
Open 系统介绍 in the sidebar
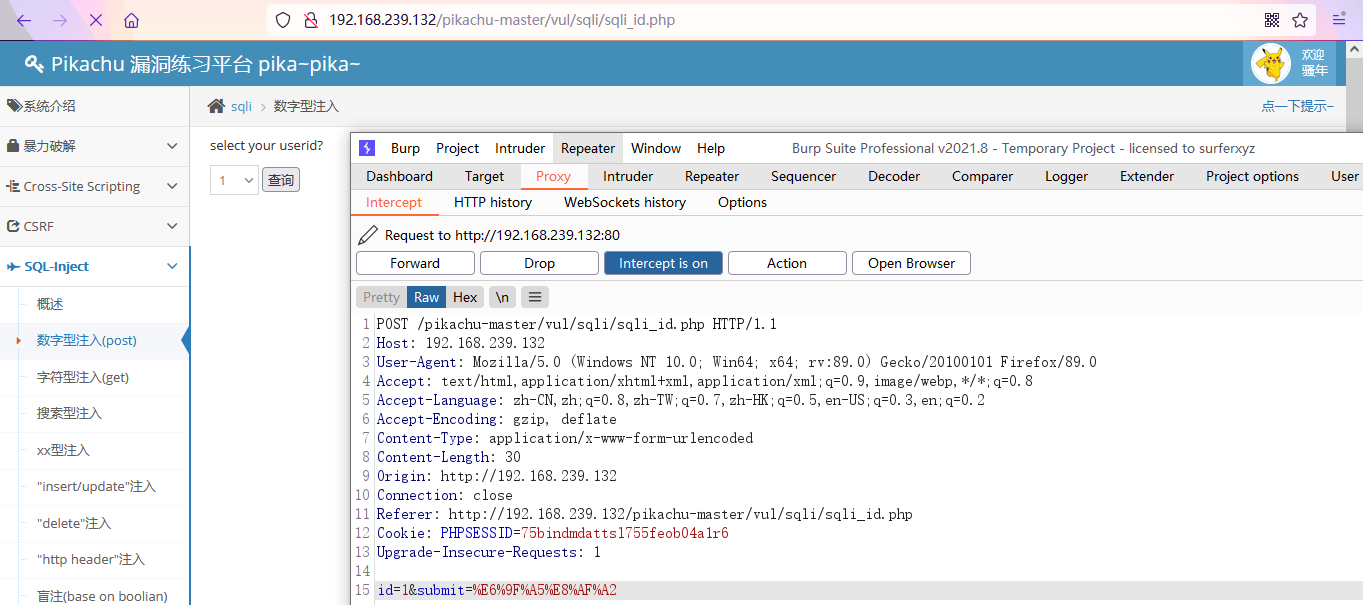pos(94,106)
